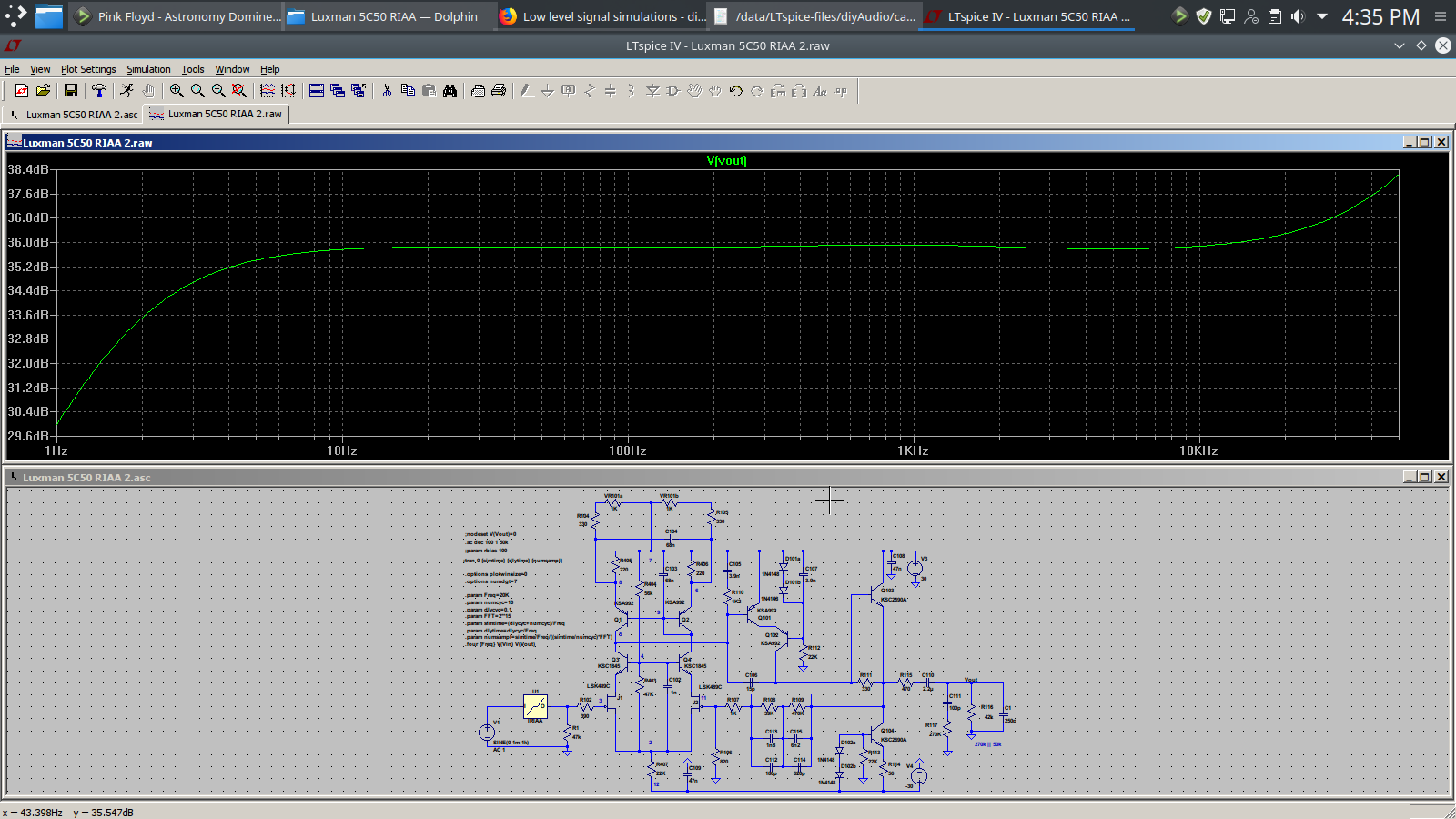Open Find with the binoculars icon

click(x=450, y=90)
